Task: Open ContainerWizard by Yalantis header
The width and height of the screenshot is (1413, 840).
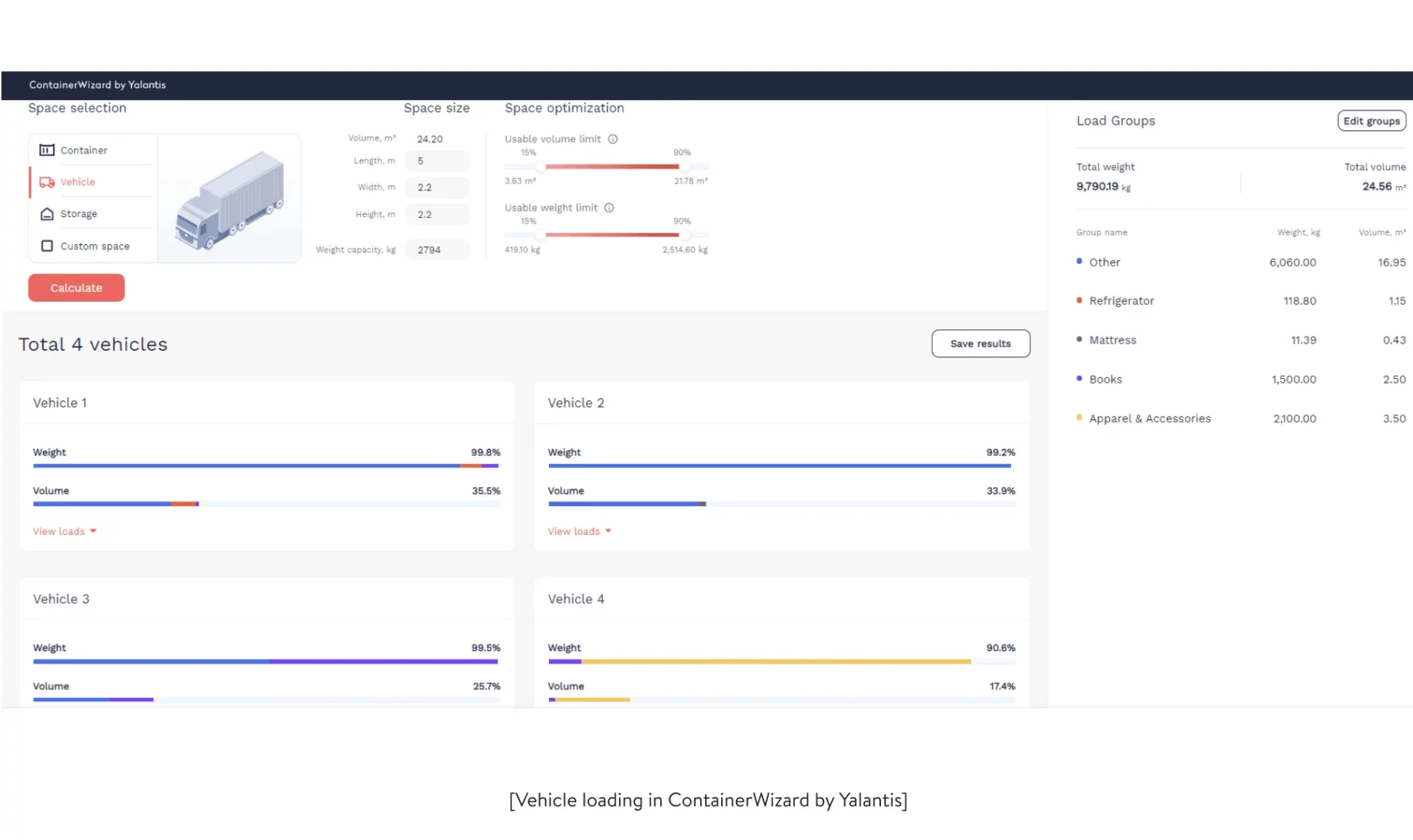Action: [97, 85]
